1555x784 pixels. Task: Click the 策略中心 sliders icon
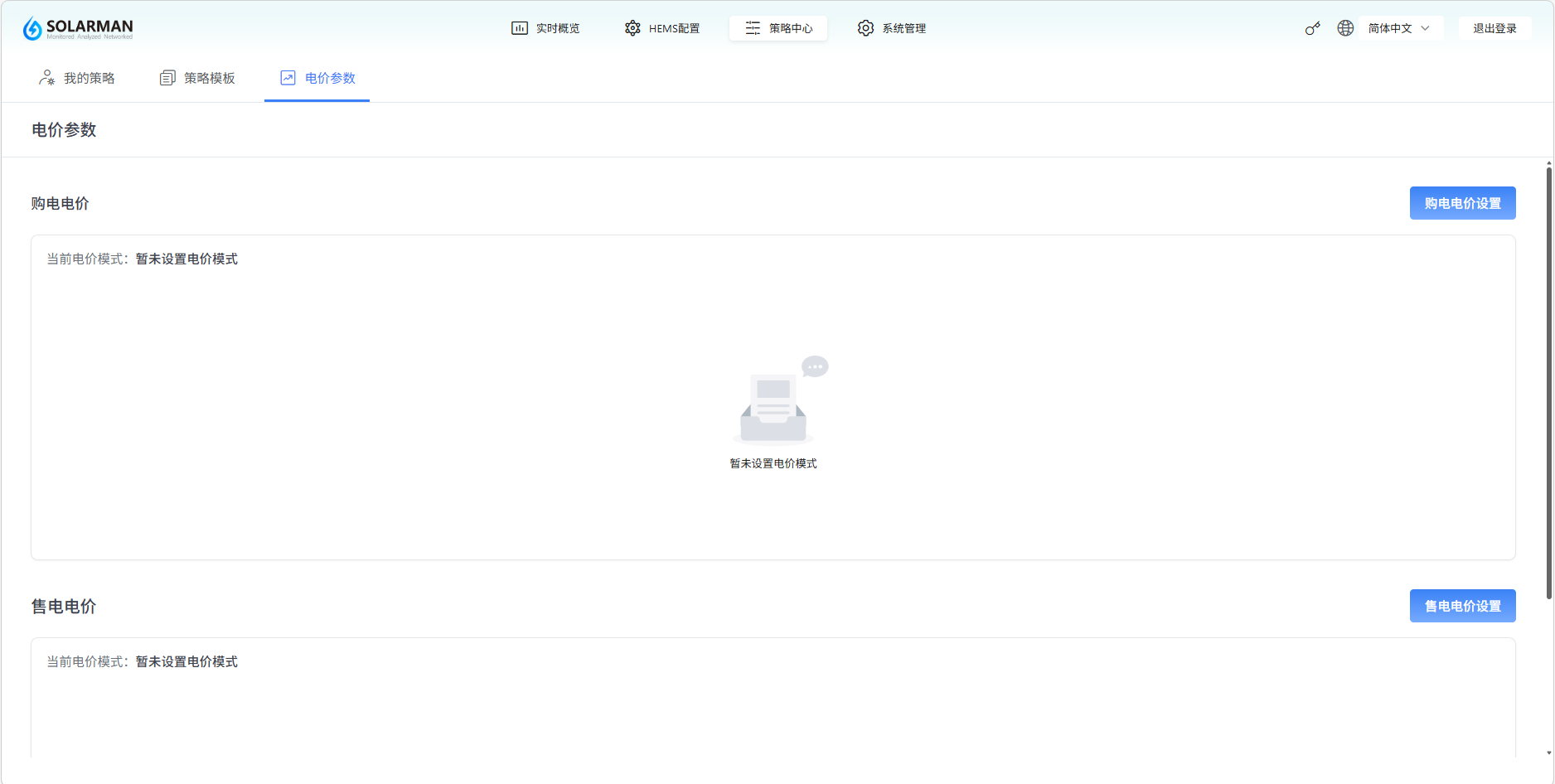coord(753,28)
